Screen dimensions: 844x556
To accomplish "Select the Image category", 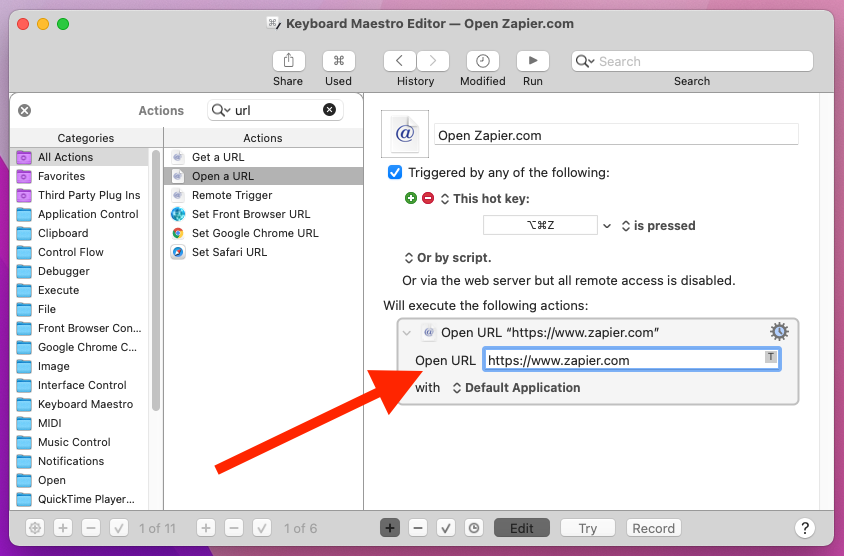I will 80,366.
